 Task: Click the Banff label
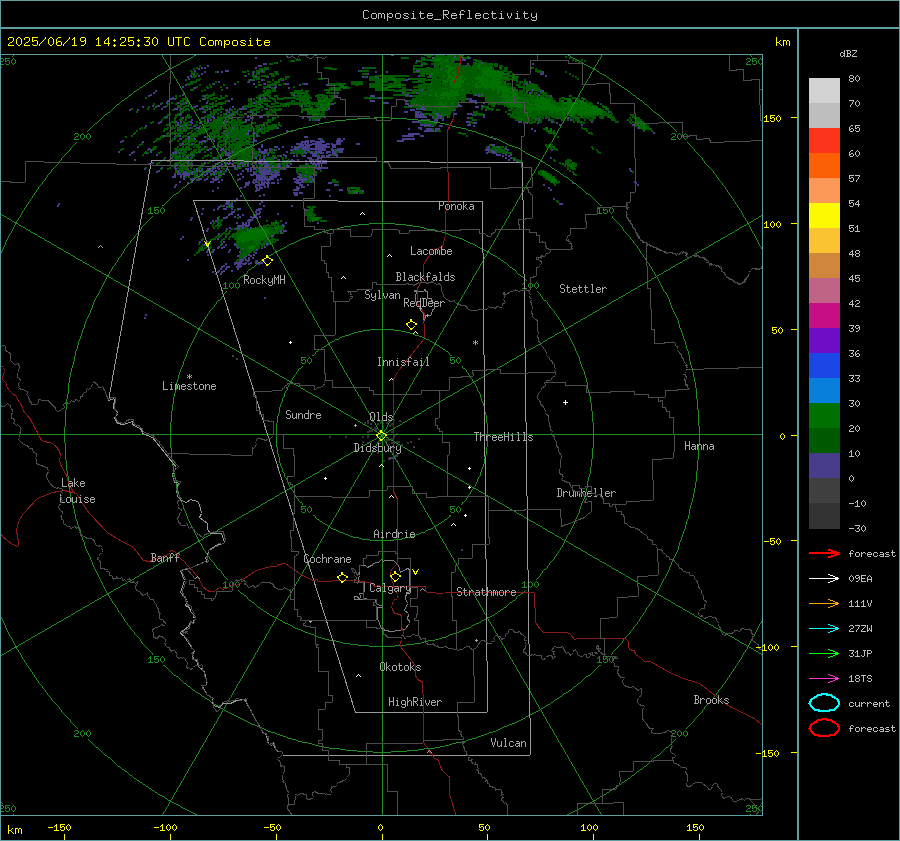(x=165, y=558)
